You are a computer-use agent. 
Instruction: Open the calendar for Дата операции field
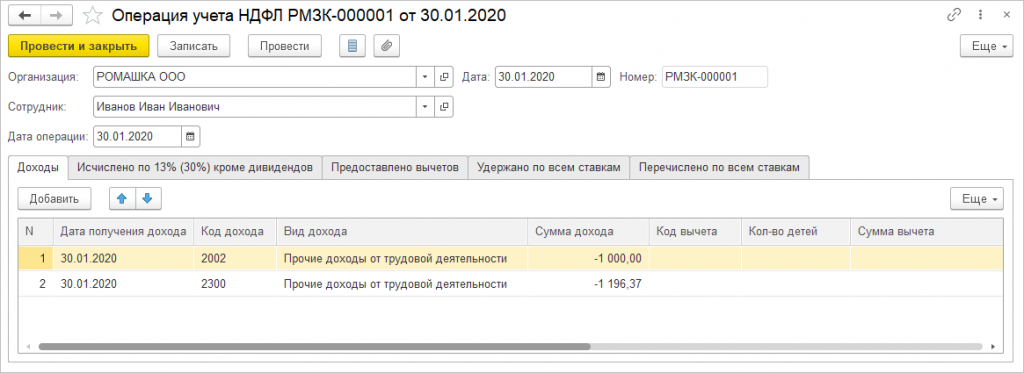(190, 137)
